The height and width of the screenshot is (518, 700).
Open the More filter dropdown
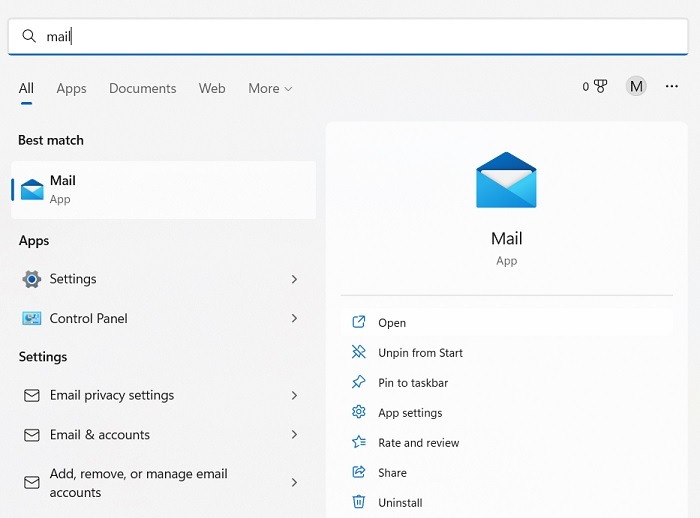click(271, 88)
